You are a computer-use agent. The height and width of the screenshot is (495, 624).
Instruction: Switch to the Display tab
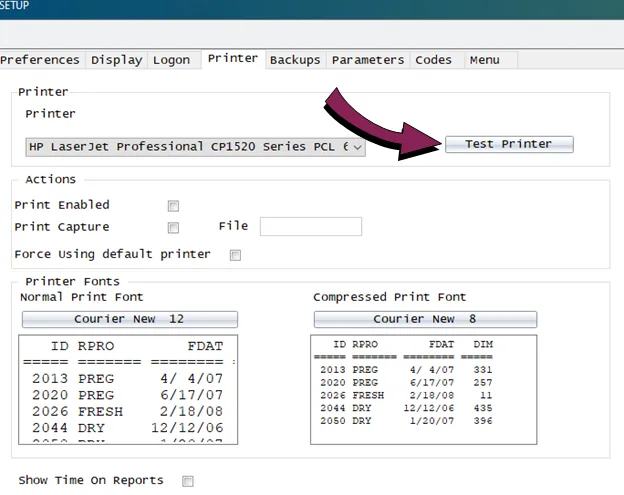tap(117, 60)
